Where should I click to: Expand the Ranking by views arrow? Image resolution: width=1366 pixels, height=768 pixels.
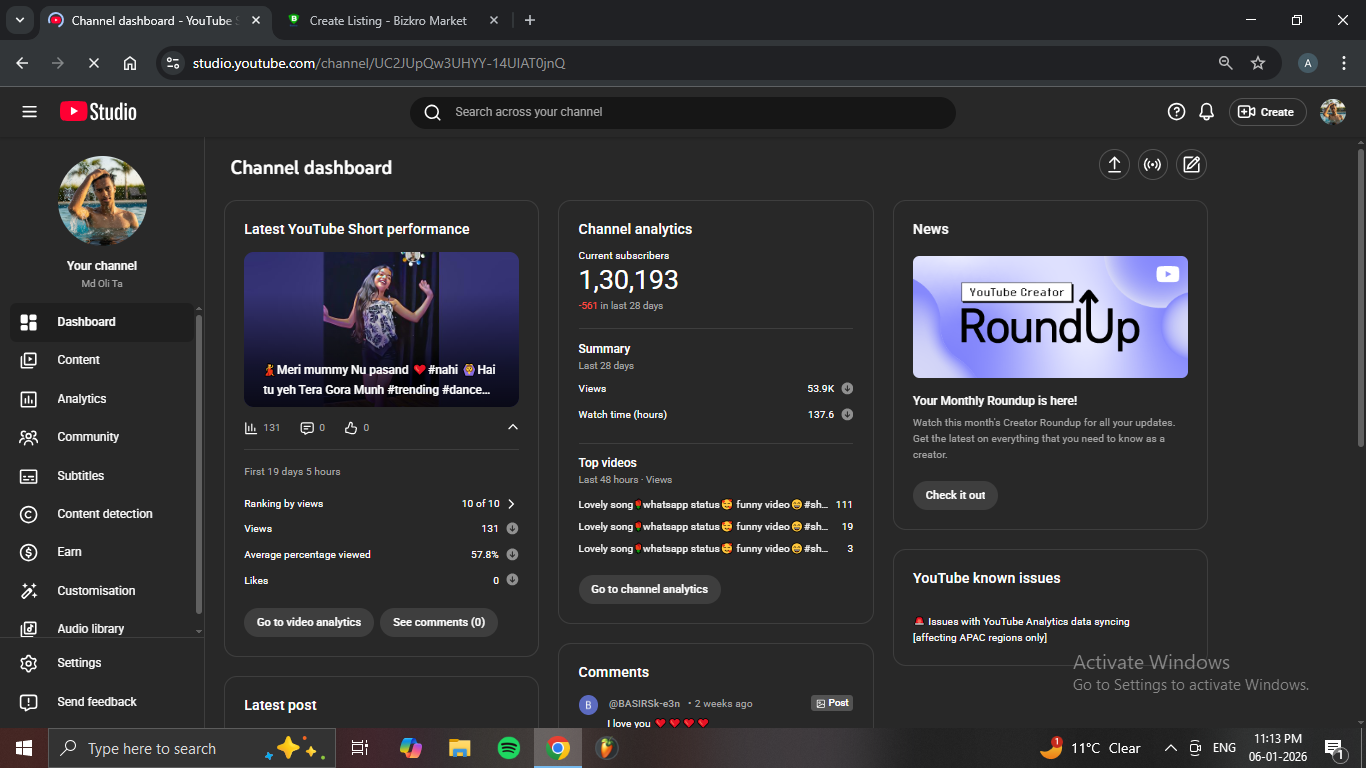512,504
